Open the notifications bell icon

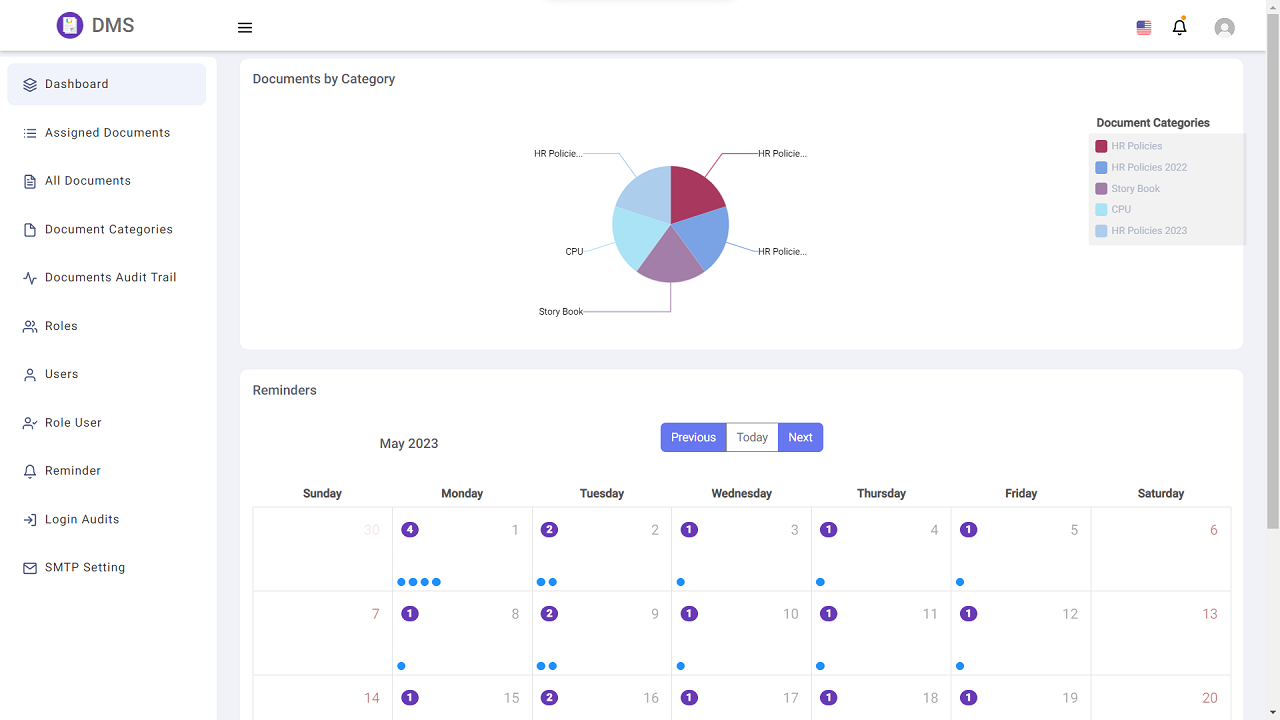1180,27
